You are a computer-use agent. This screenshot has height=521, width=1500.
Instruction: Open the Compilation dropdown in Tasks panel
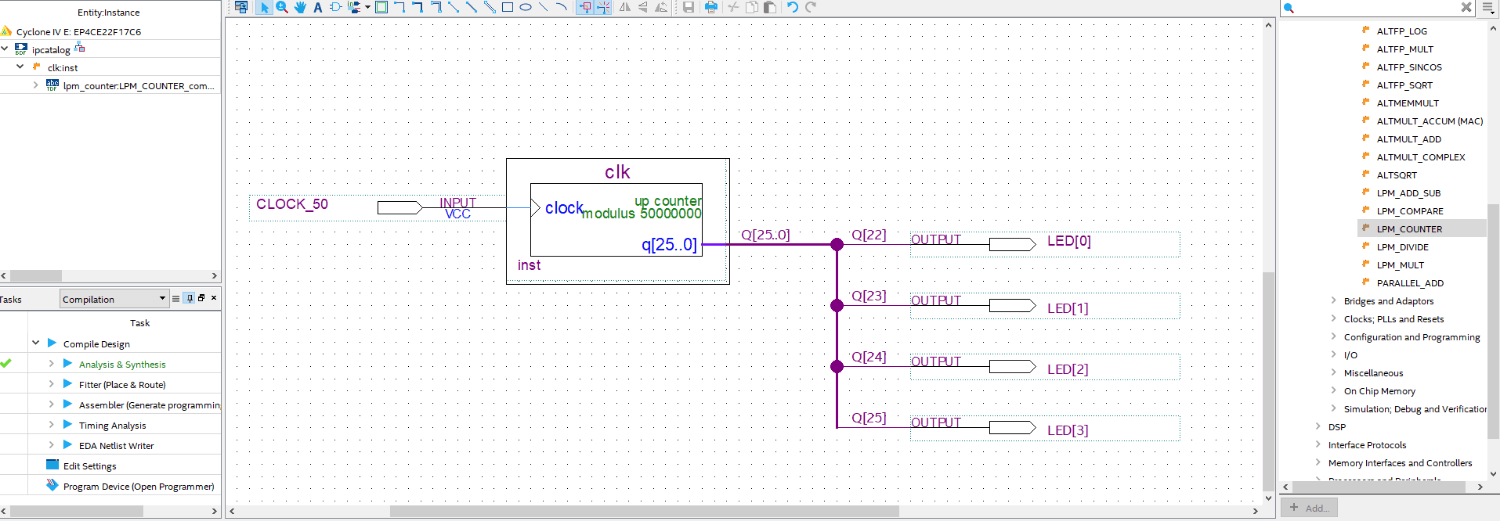tap(114, 299)
